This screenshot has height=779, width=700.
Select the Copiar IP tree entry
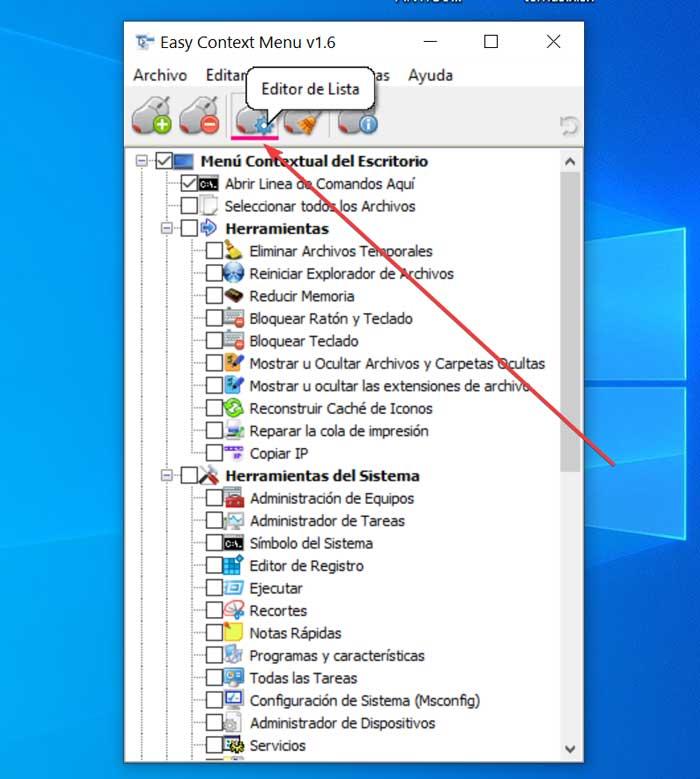(279, 453)
